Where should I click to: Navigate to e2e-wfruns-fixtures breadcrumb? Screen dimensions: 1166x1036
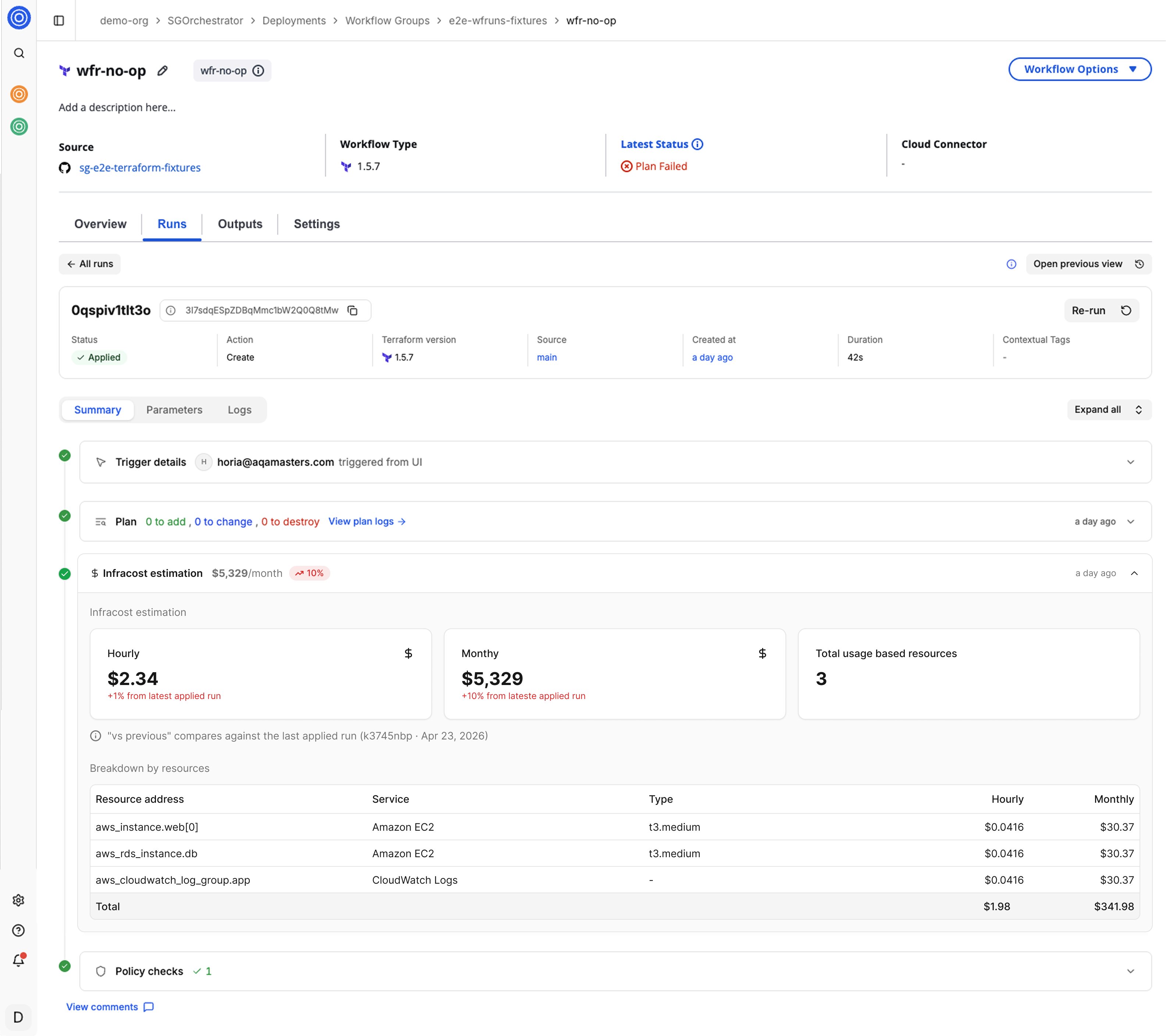(x=497, y=21)
